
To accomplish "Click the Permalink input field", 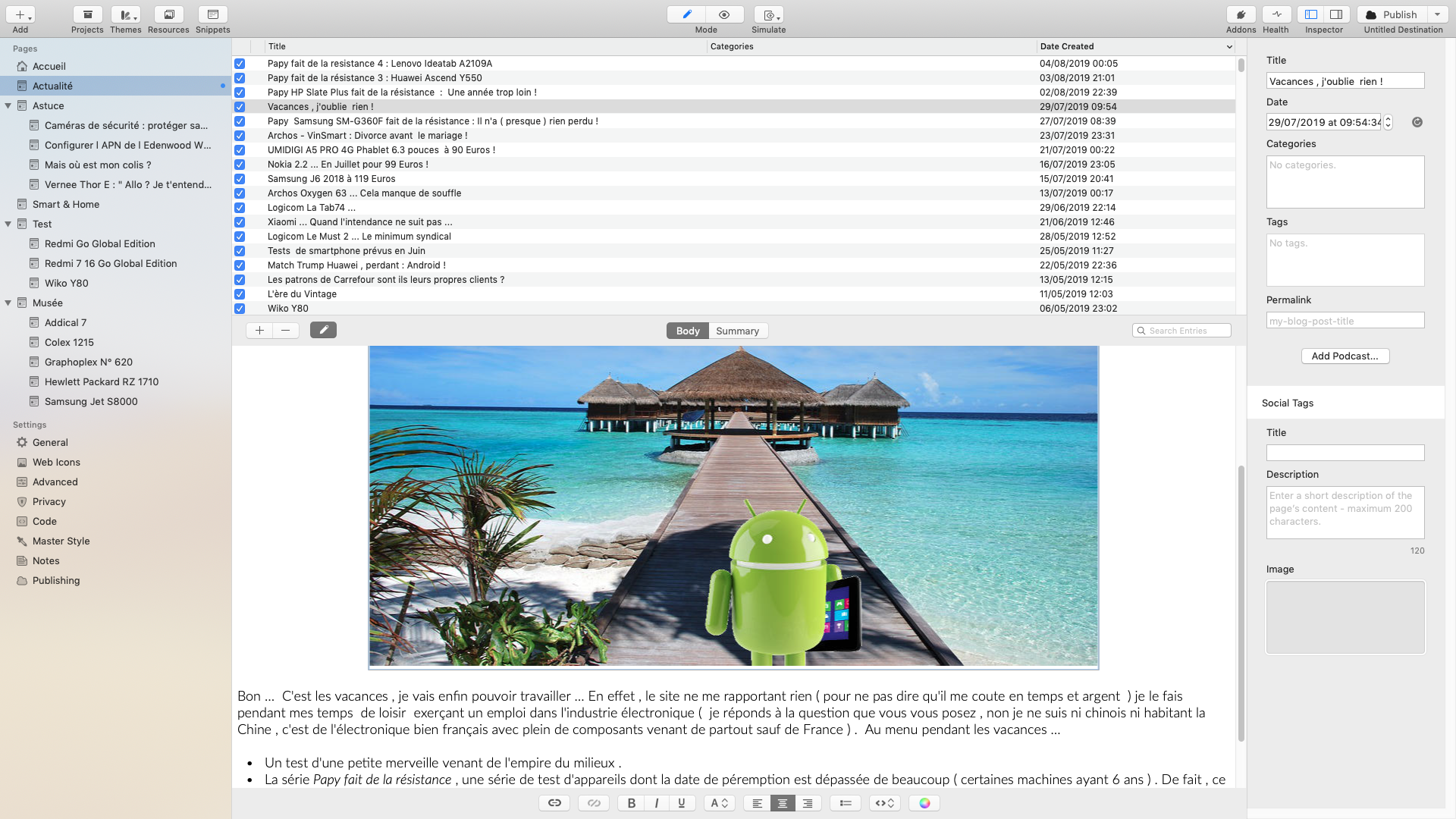I will [x=1345, y=321].
